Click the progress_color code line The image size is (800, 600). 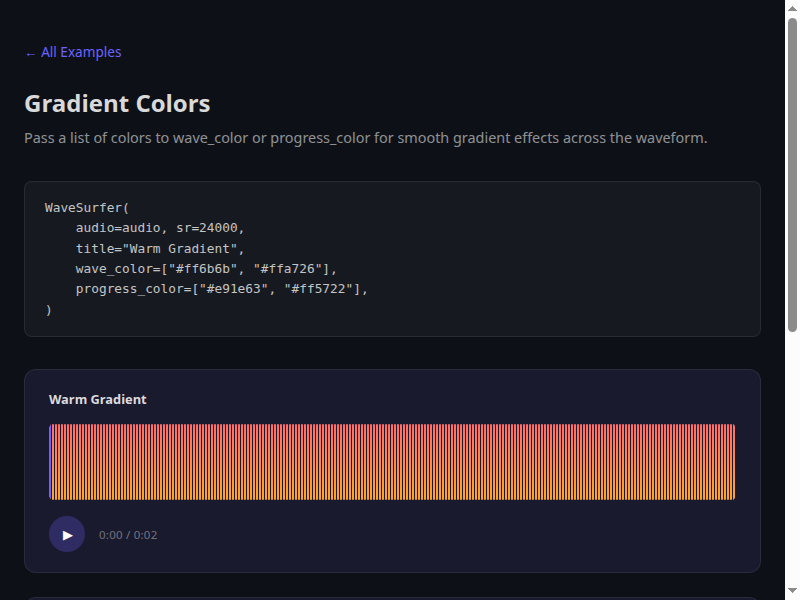(x=221, y=289)
